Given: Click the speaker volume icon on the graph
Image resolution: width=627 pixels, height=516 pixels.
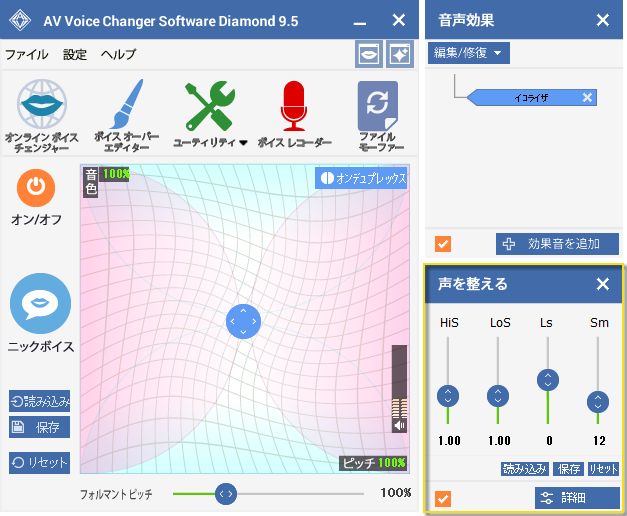Looking at the screenshot, I should (x=399, y=425).
